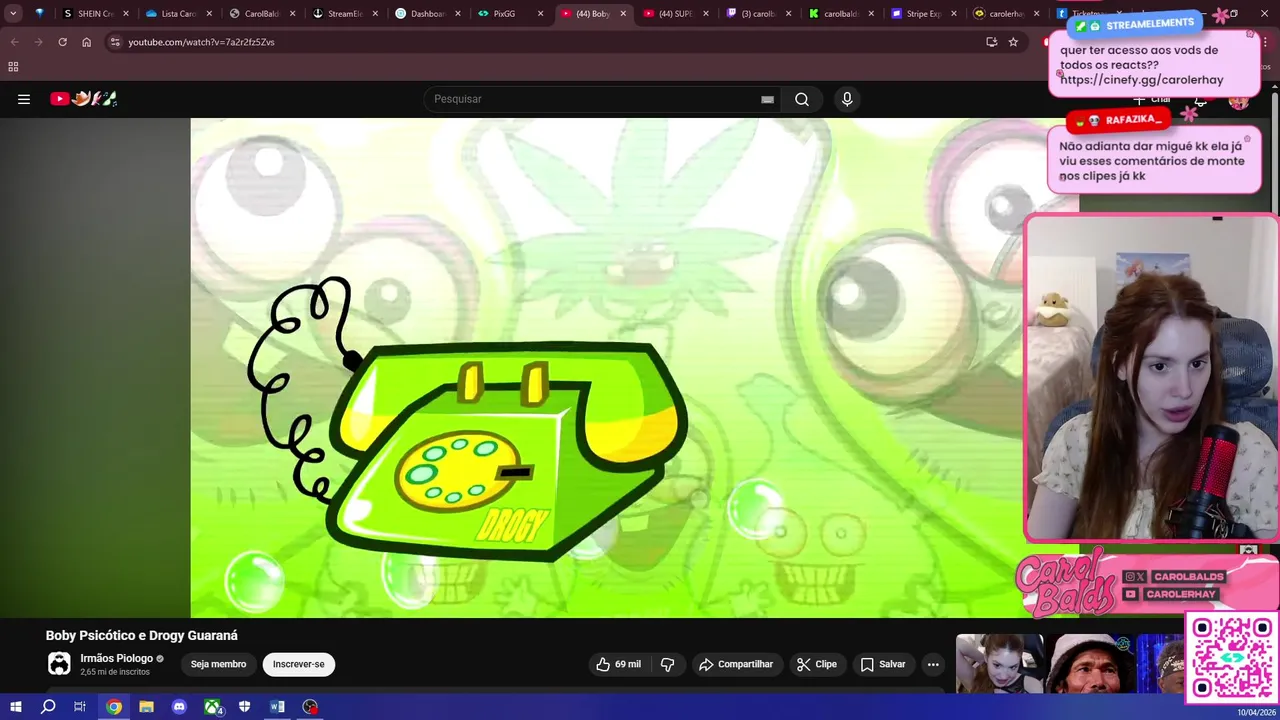Image resolution: width=1280 pixels, height=720 pixels.
Task: Open the OBS recording app on taskbar
Action: point(310,707)
